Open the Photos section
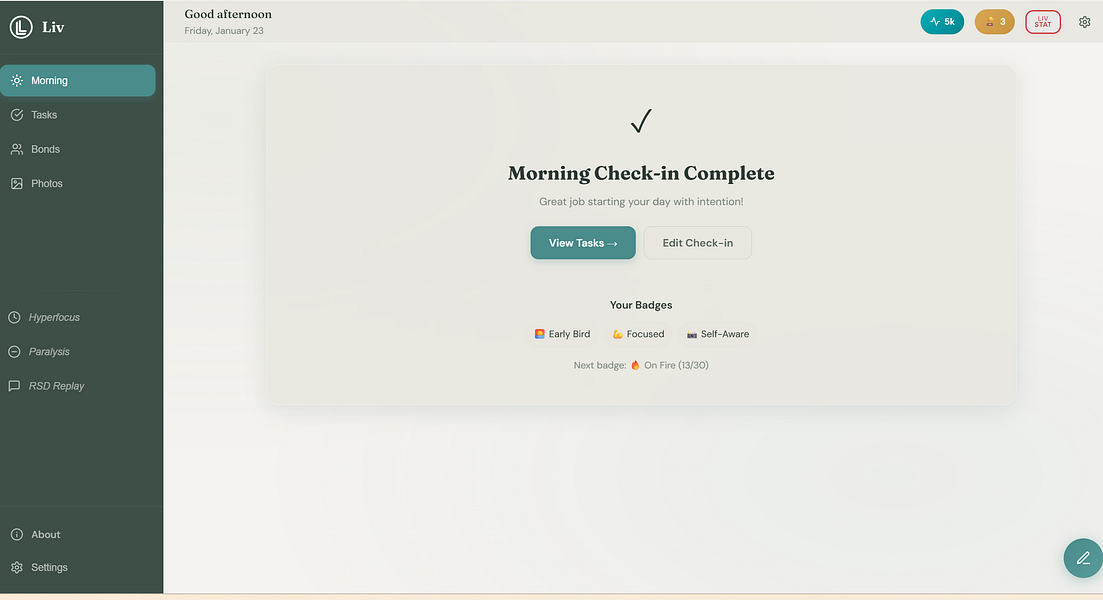This screenshot has height=600, width=1103. click(x=78, y=184)
